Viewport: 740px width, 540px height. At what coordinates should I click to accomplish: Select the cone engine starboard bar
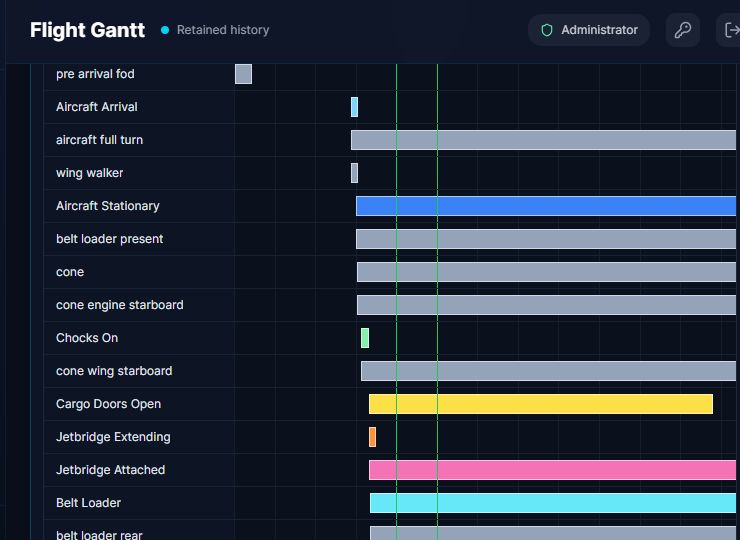[547, 305]
